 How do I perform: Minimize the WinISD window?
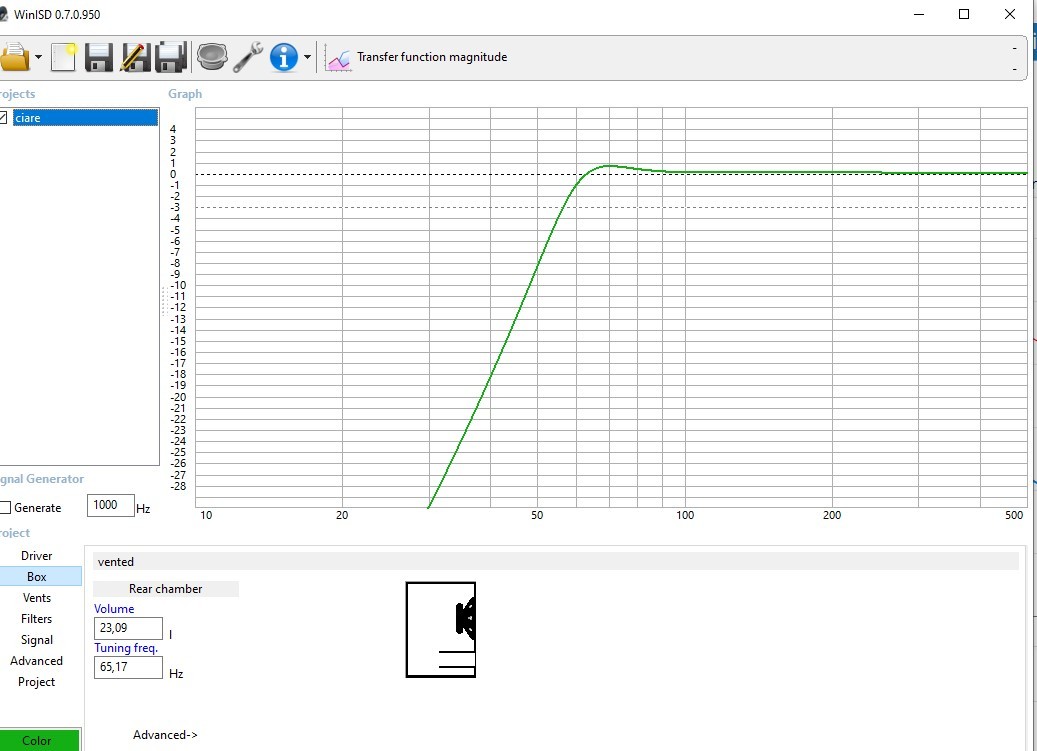point(919,14)
